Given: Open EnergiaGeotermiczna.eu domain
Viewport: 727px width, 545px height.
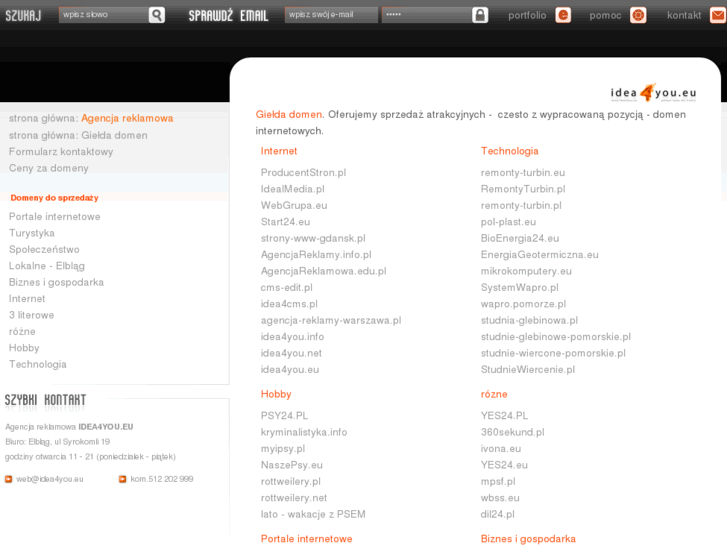Looking at the screenshot, I should (539, 255).
